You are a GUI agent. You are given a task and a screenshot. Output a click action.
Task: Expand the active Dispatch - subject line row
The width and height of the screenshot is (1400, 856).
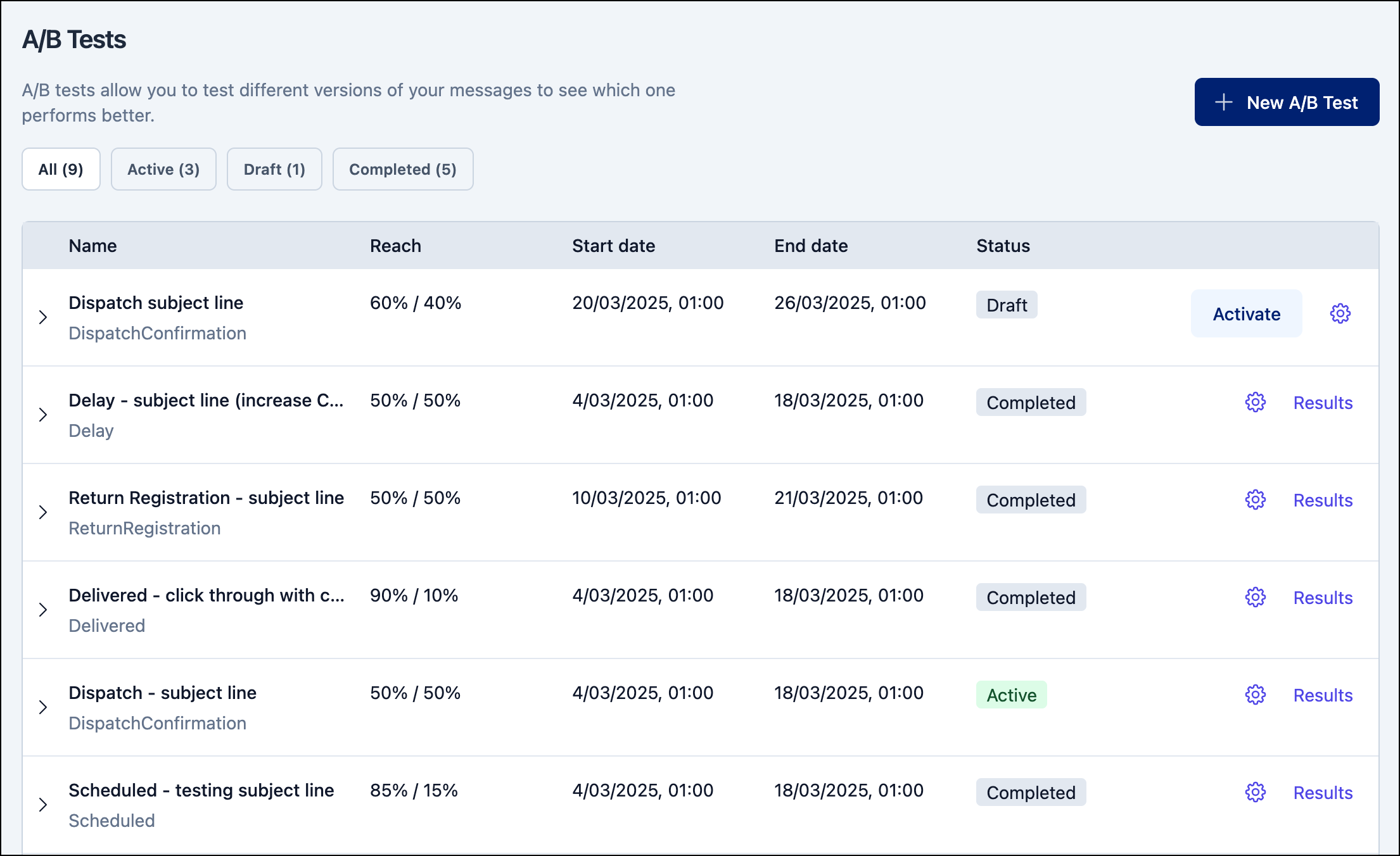[x=43, y=707]
